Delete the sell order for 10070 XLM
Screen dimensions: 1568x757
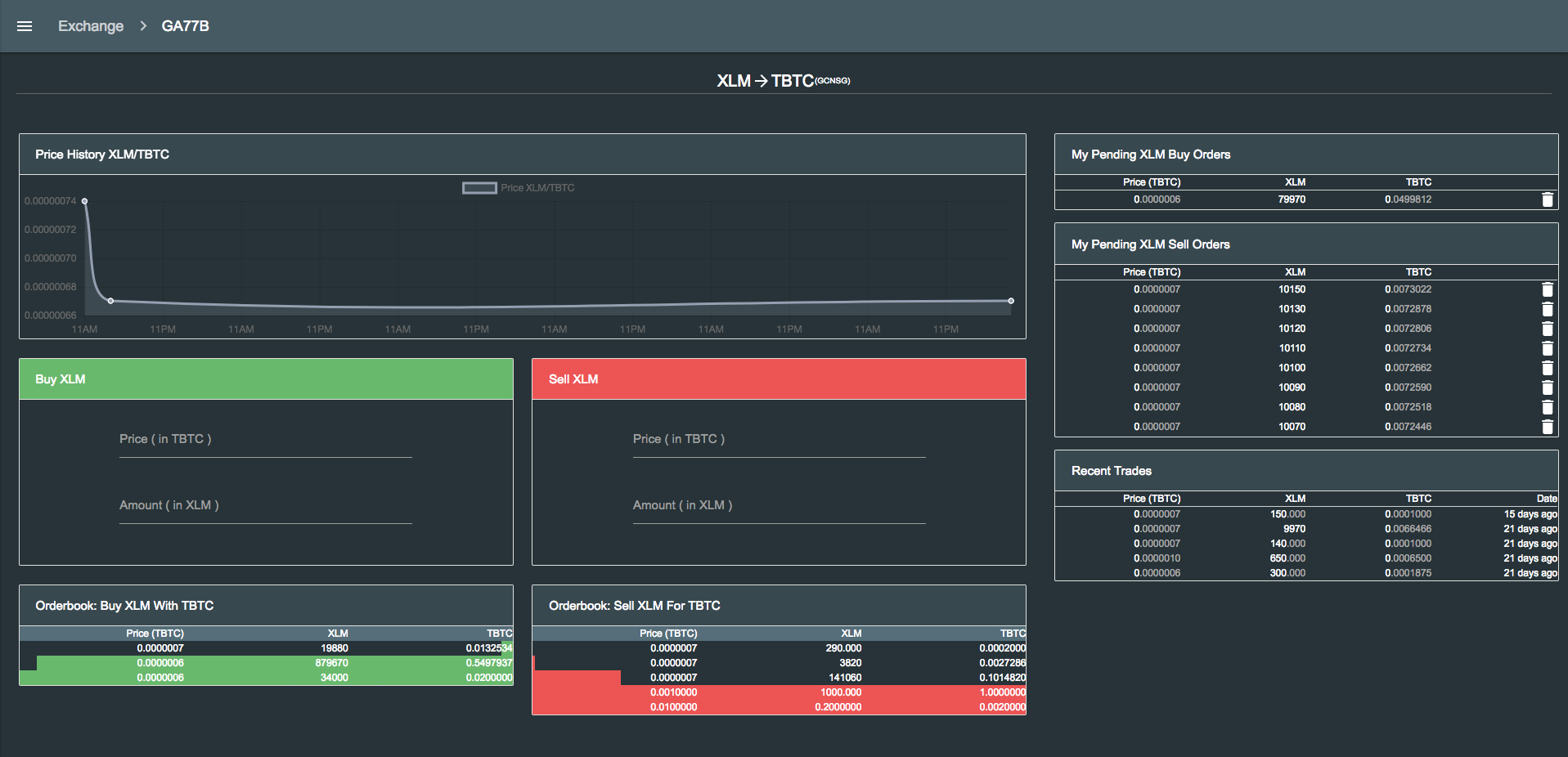pyautogui.click(x=1548, y=427)
